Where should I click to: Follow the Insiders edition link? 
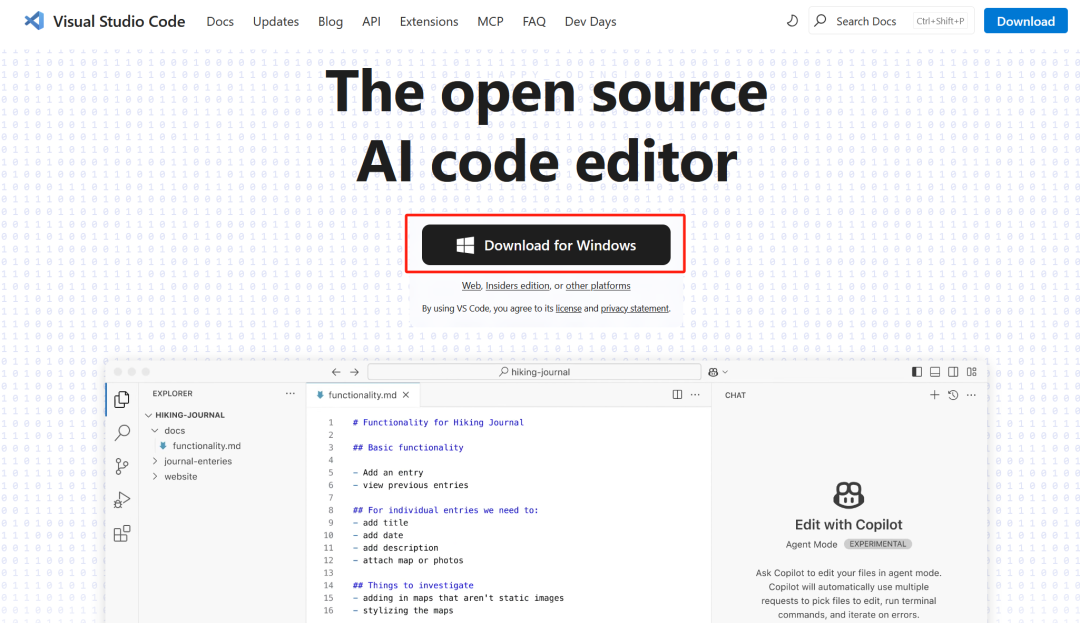tap(517, 286)
